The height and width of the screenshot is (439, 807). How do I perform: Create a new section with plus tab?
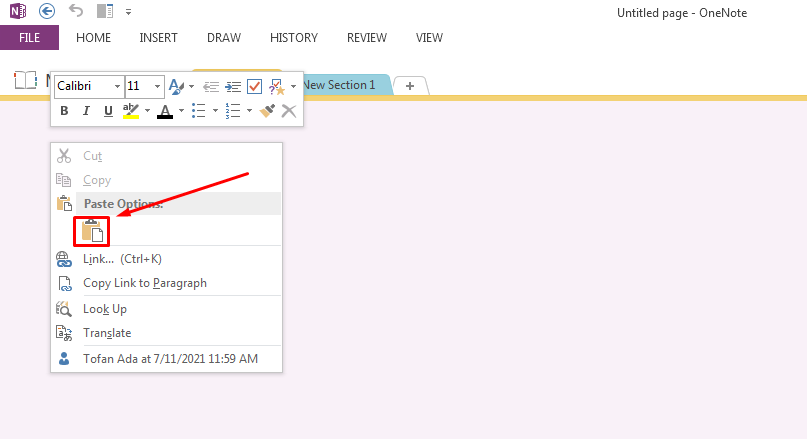pyautogui.click(x=410, y=86)
